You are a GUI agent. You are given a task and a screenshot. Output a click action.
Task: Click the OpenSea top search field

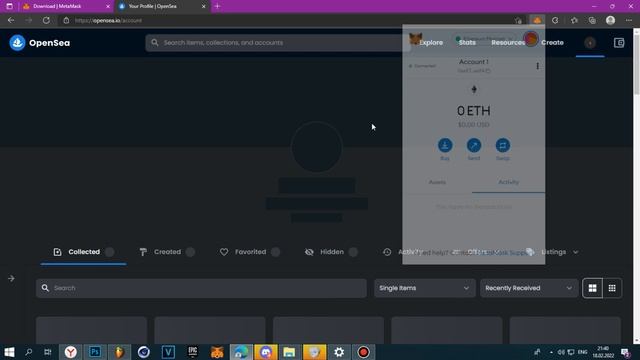coord(278,42)
